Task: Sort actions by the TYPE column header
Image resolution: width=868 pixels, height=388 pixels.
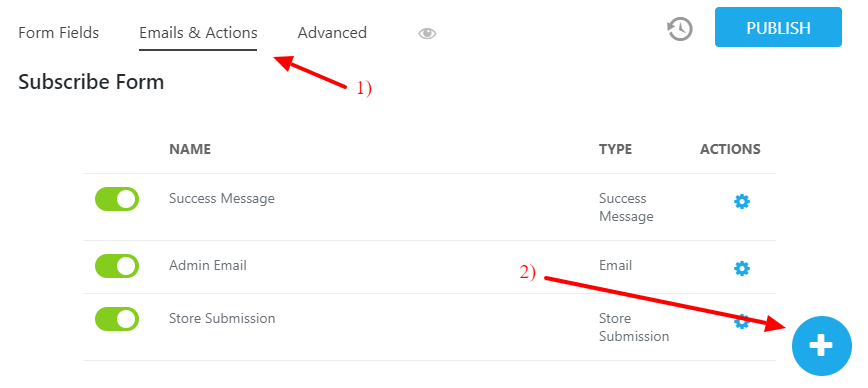Action: [615, 149]
